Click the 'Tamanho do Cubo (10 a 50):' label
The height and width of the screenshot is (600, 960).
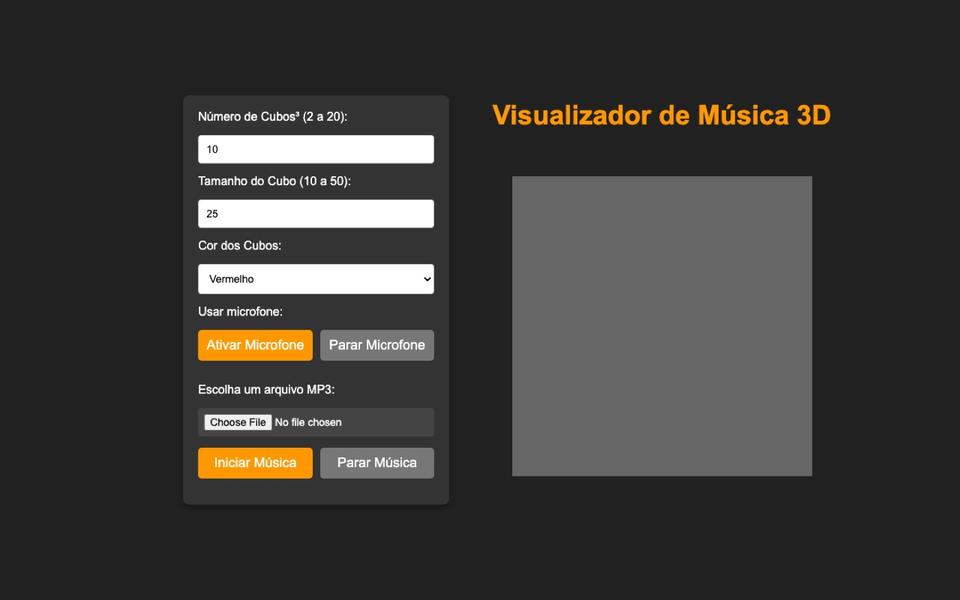274,181
